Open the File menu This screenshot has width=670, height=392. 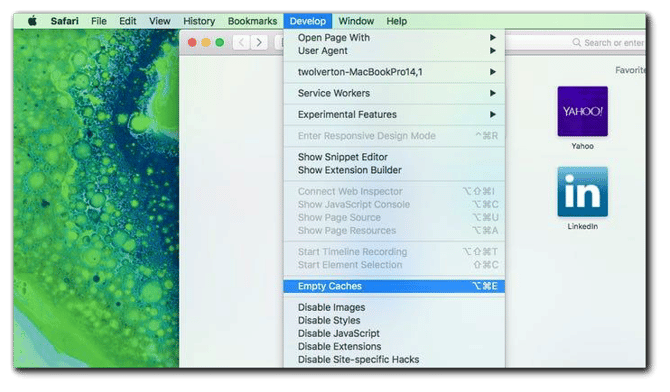pos(99,21)
